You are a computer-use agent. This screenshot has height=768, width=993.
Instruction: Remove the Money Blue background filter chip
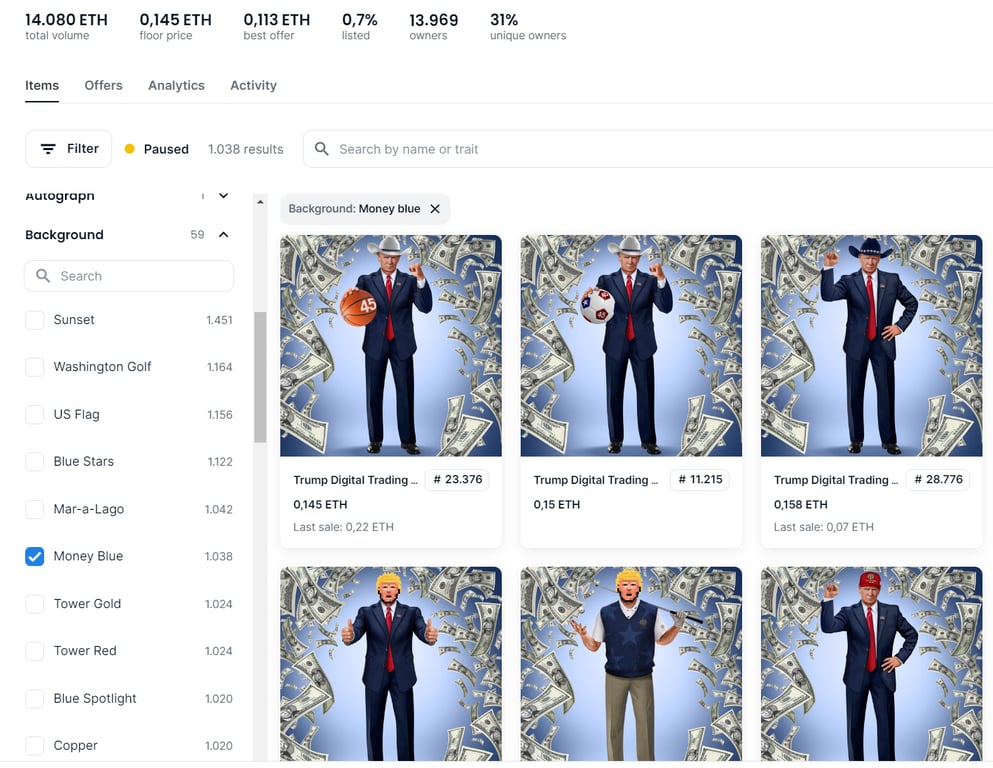click(435, 208)
